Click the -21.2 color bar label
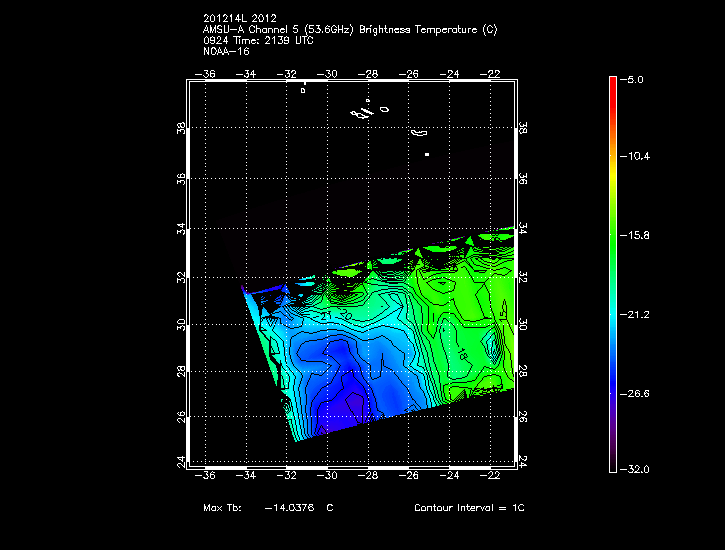Image resolution: width=725 pixels, height=550 pixels. [x=636, y=314]
